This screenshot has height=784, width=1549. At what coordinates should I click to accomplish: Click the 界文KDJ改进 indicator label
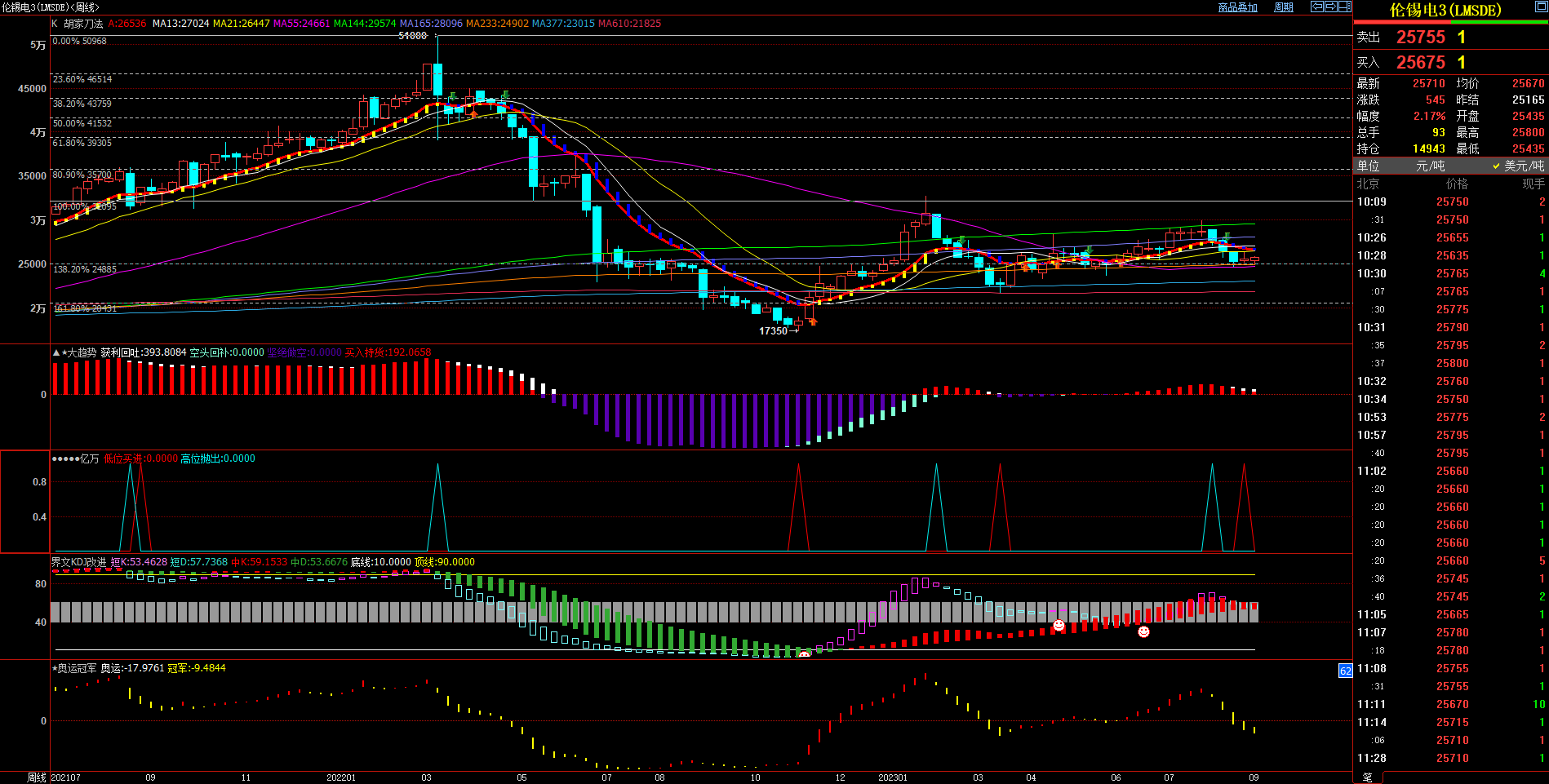coord(78,562)
